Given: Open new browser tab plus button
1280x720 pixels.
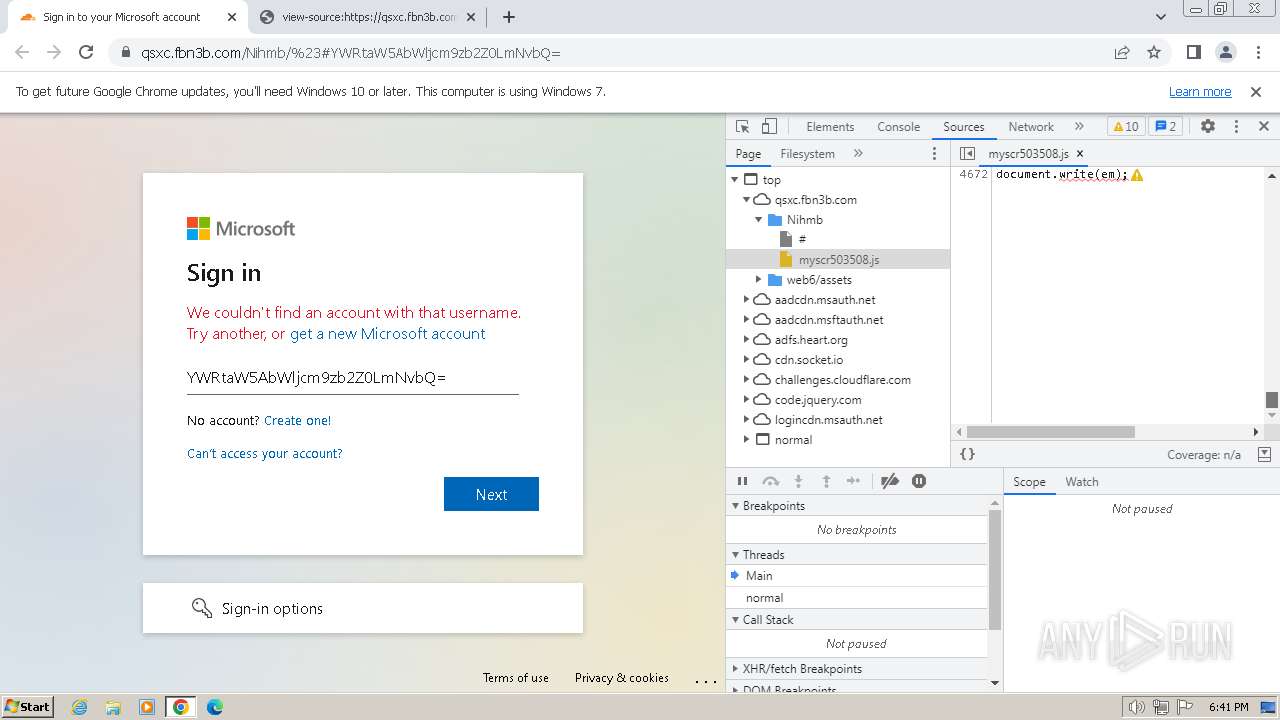Looking at the screenshot, I should [x=509, y=17].
